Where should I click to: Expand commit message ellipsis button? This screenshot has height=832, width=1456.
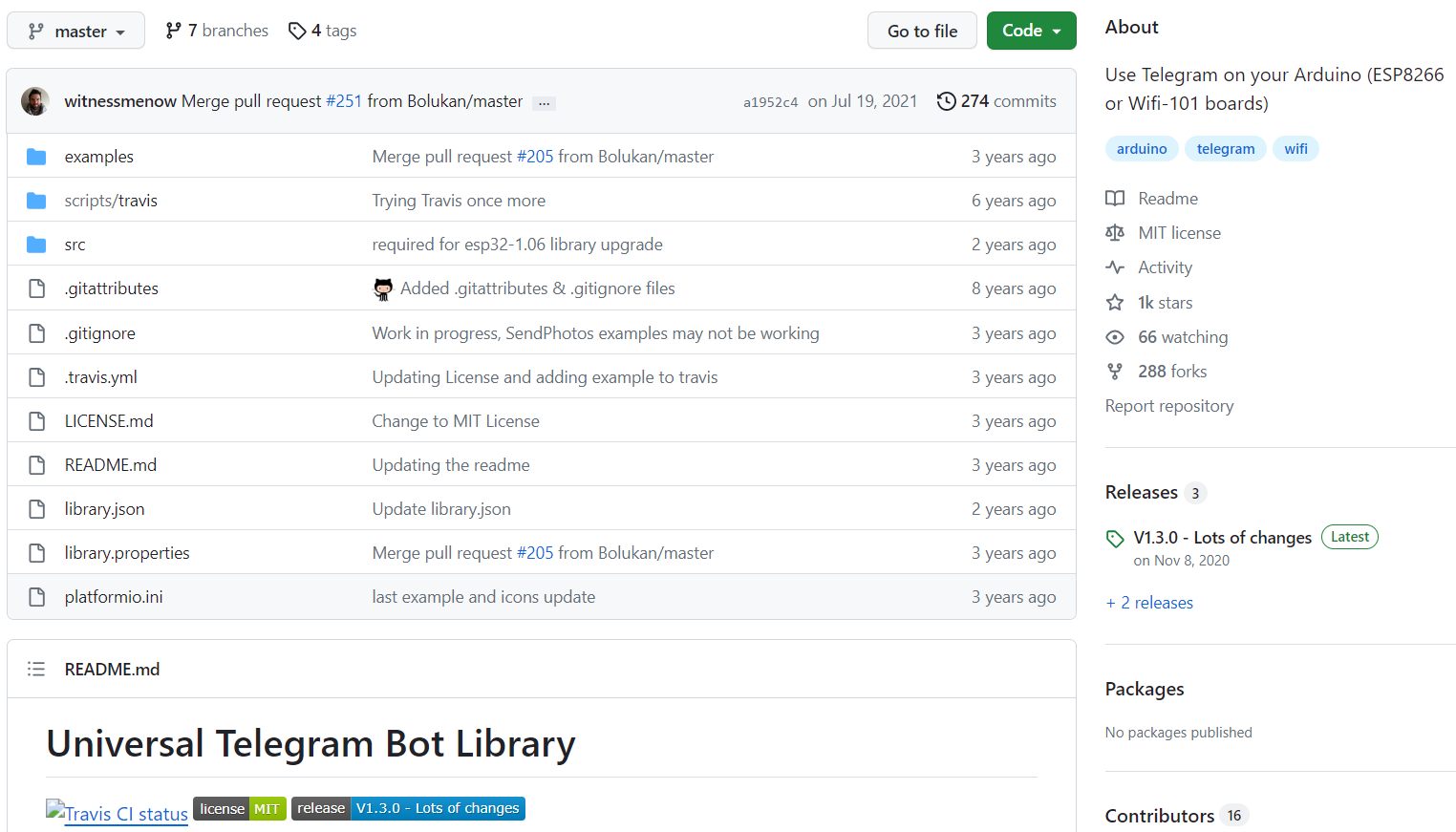pyautogui.click(x=544, y=102)
